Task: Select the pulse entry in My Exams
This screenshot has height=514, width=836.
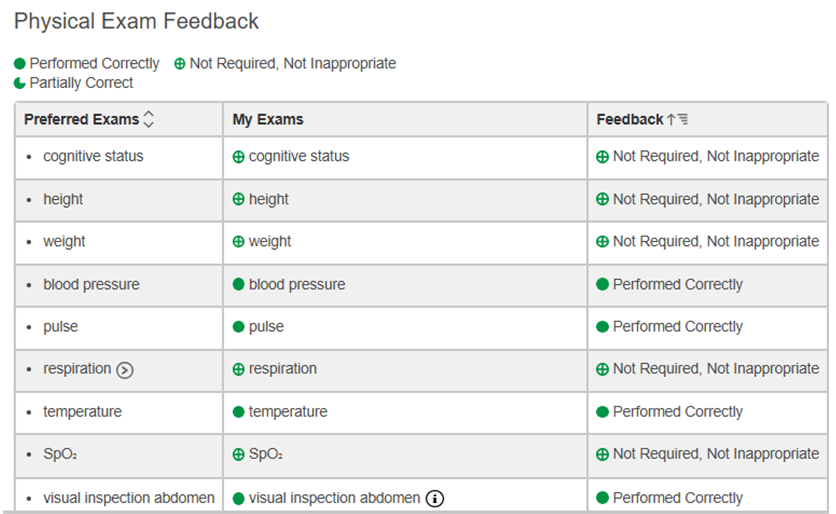Action: click(266, 326)
